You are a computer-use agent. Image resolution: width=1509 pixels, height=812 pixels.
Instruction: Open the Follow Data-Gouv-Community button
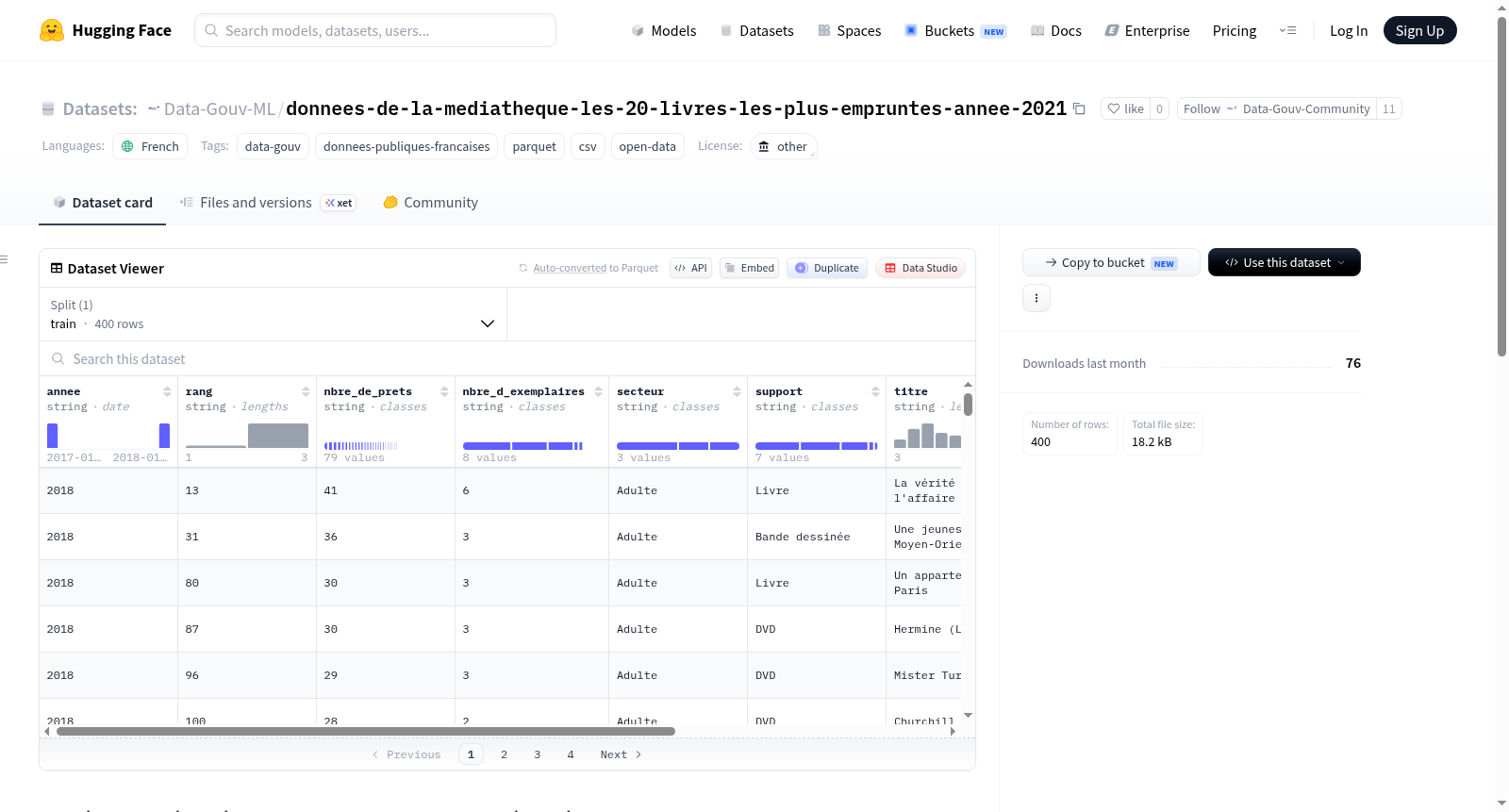[x=1276, y=109]
